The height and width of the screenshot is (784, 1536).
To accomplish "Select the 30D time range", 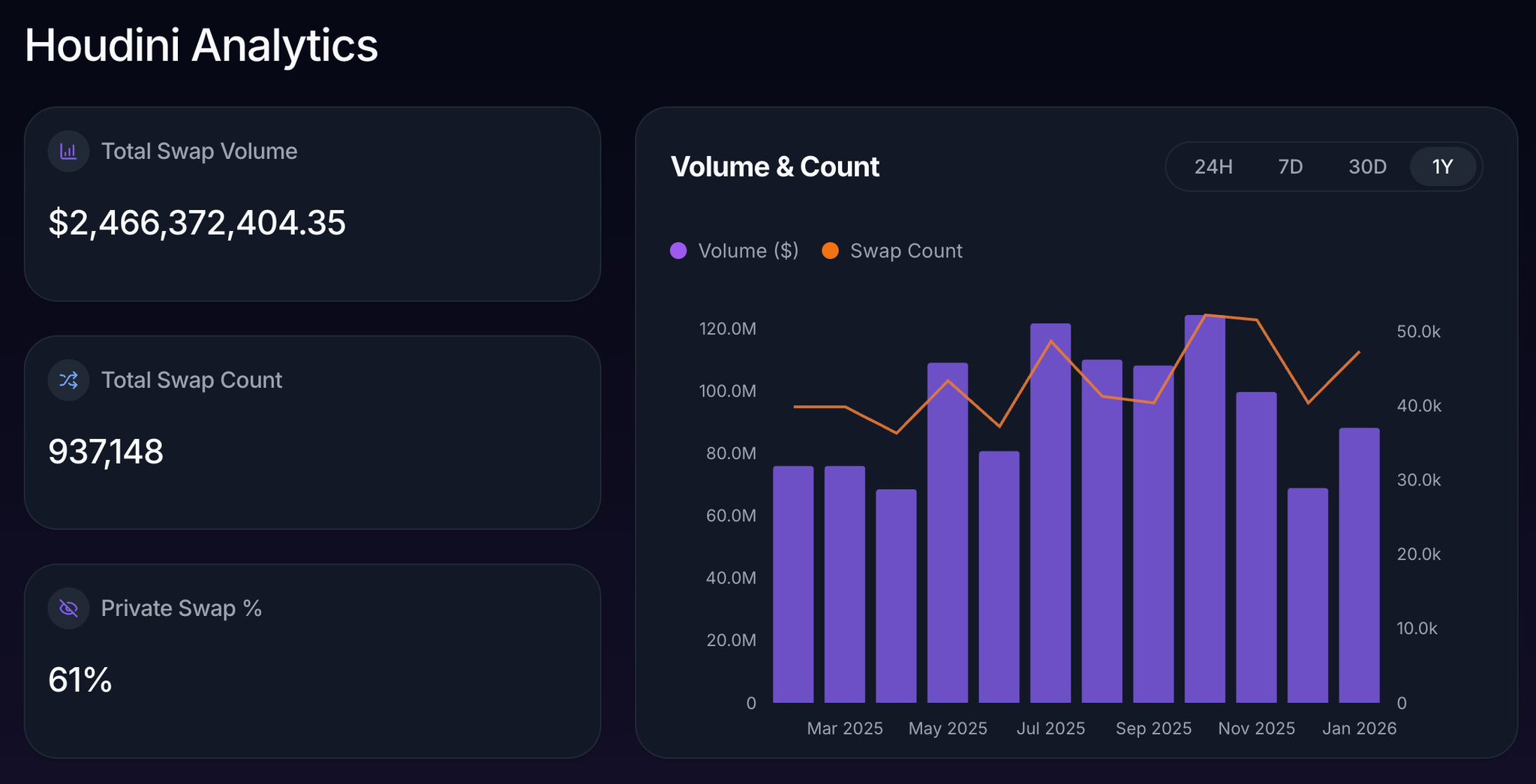I will pos(1367,167).
